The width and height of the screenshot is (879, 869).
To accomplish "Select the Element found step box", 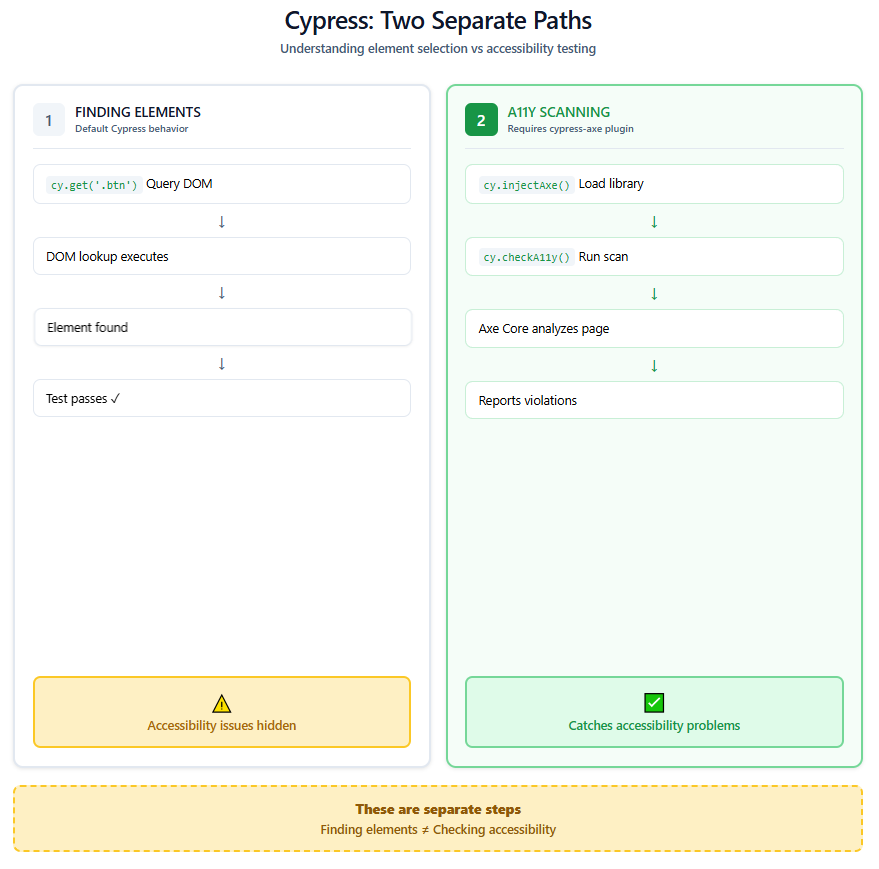I will coord(222,327).
